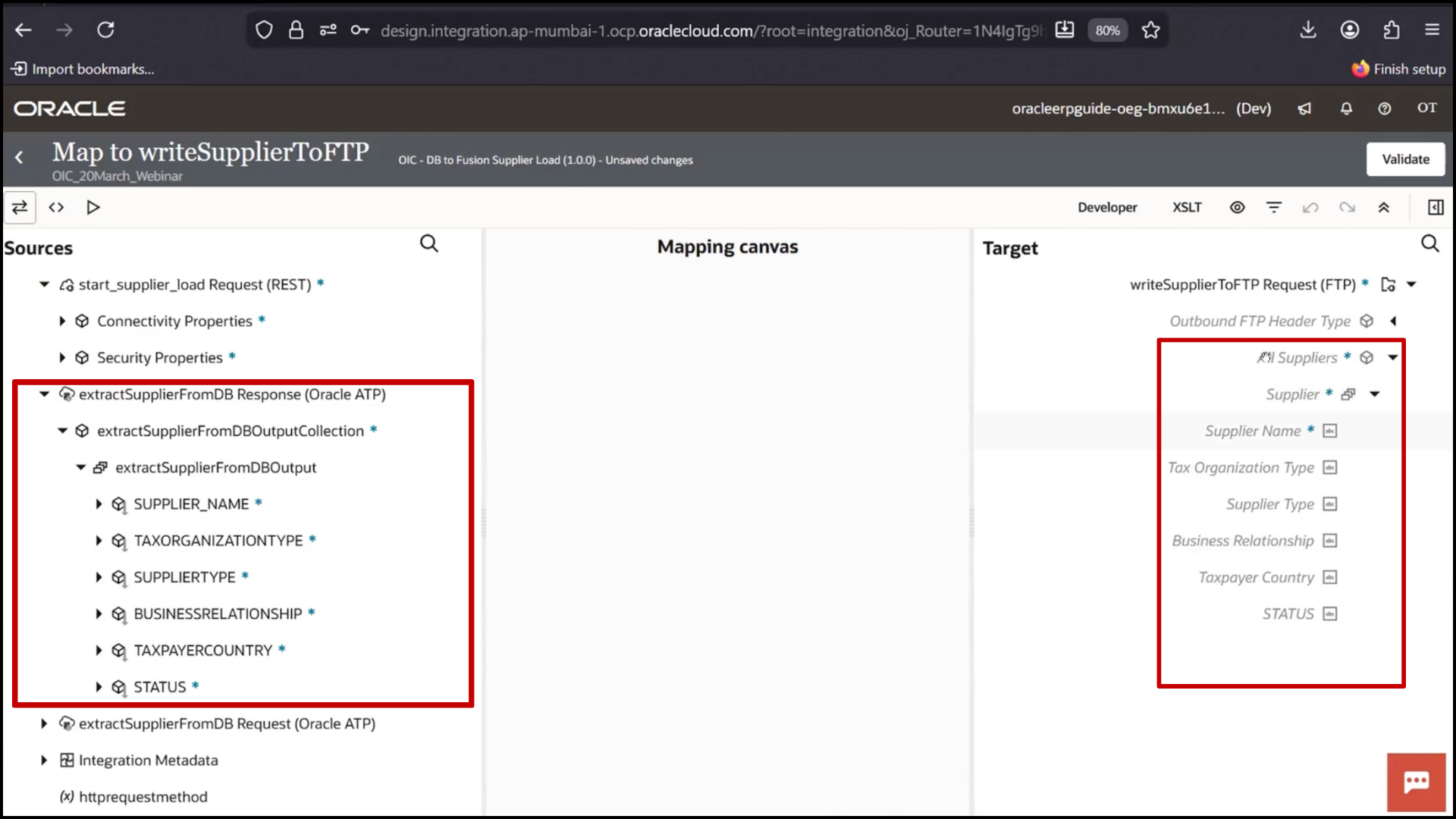This screenshot has width=1456, height=819.
Task: Collapse all with double chevron icon
Action: point(1383,207)
